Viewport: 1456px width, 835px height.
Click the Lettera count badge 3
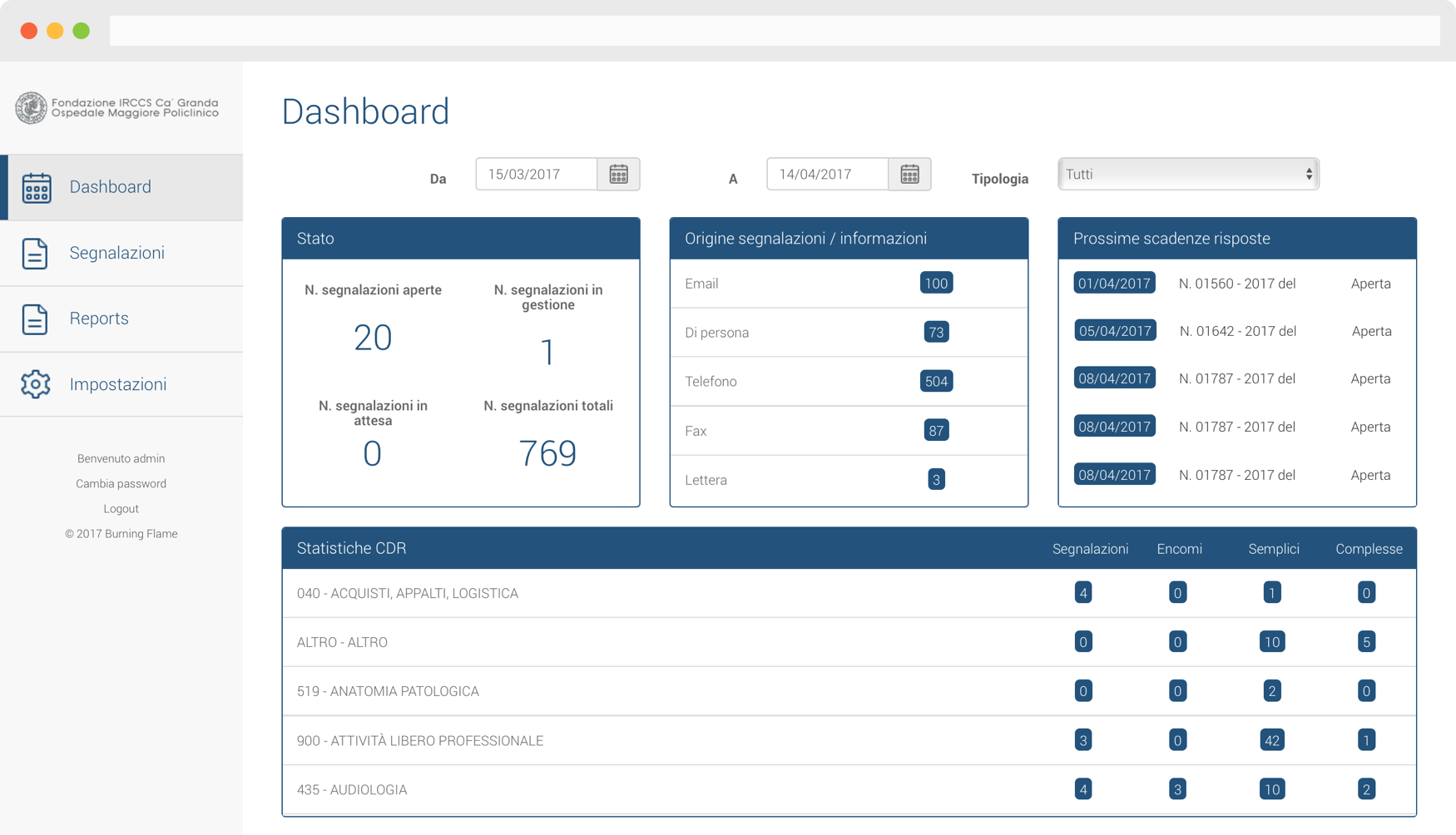click(x=936, y=479)
